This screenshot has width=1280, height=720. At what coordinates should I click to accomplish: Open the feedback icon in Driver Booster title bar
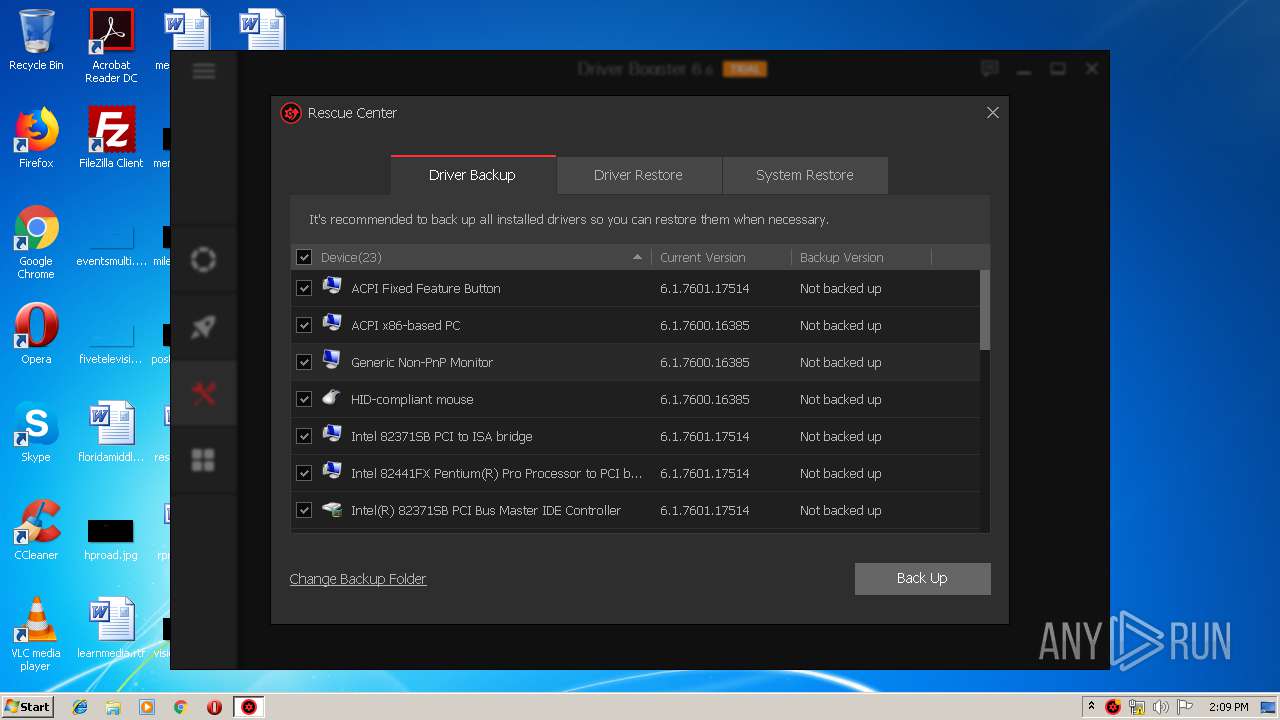pyautogui.click(x=990, y=69)
